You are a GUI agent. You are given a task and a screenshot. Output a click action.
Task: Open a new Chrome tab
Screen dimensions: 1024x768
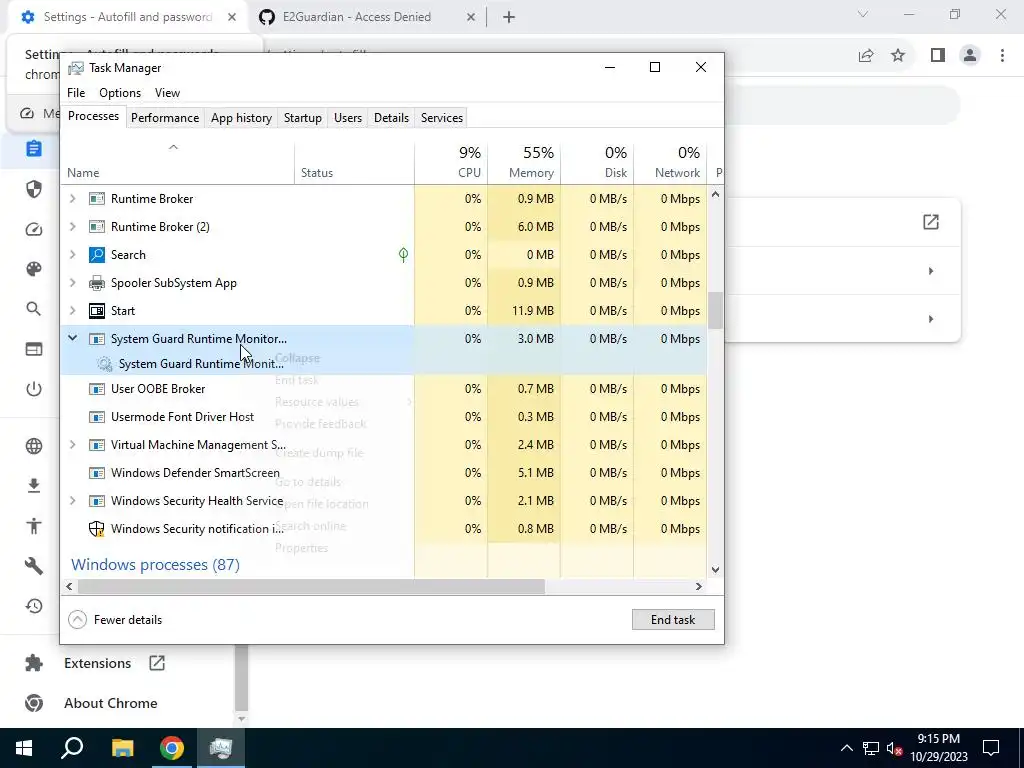coord(509,17)
